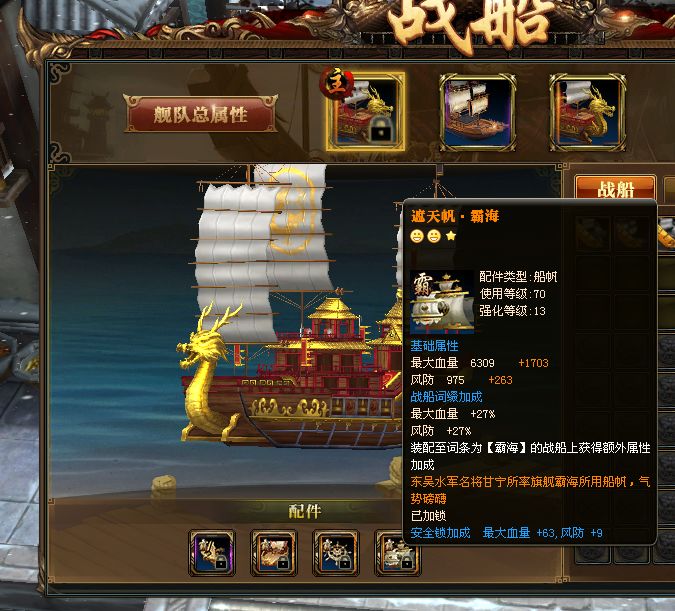Click the gold star under the item name

[451, 236]
